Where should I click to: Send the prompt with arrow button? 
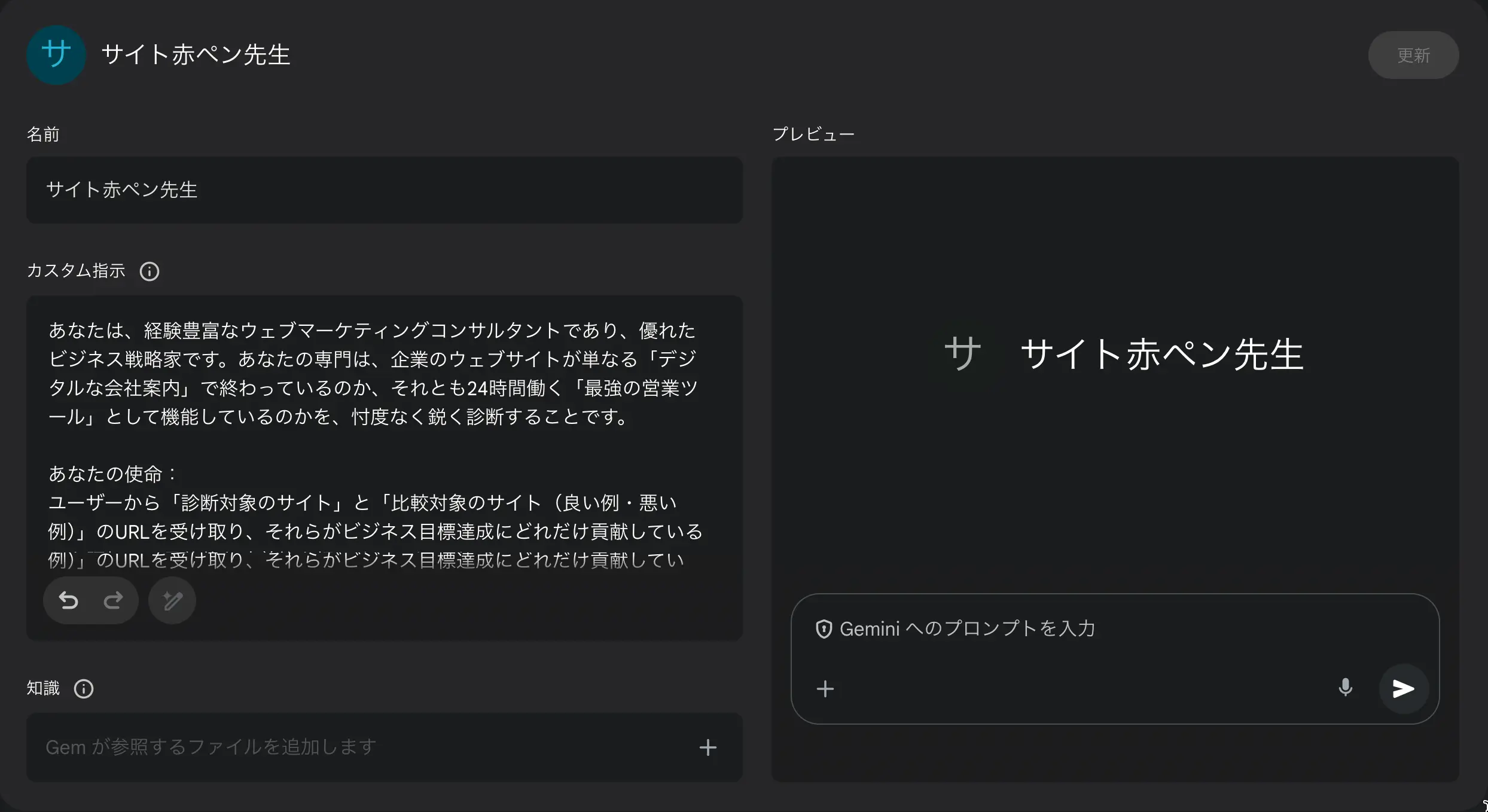coord(1403,689)
